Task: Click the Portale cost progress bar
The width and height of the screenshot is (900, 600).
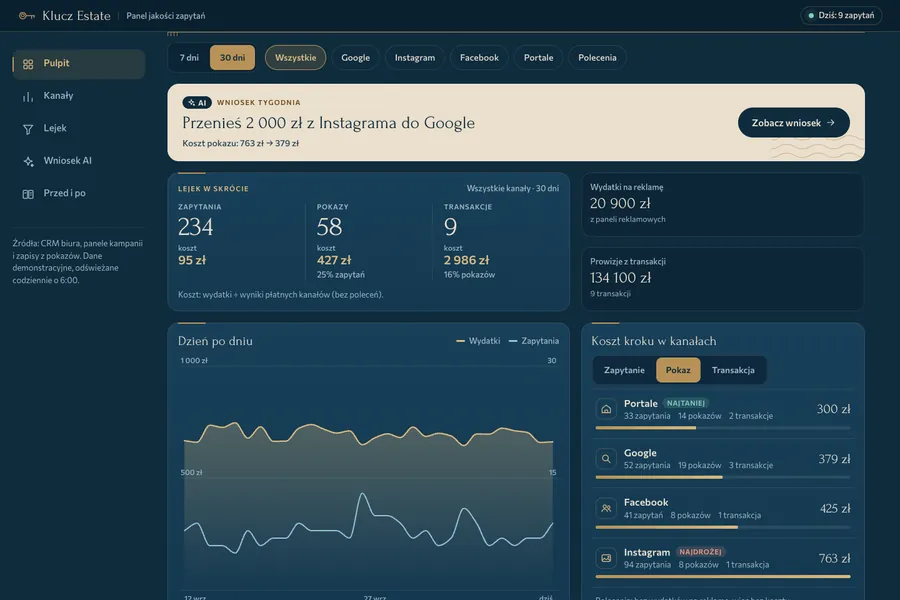Action: tap(723, 428)
